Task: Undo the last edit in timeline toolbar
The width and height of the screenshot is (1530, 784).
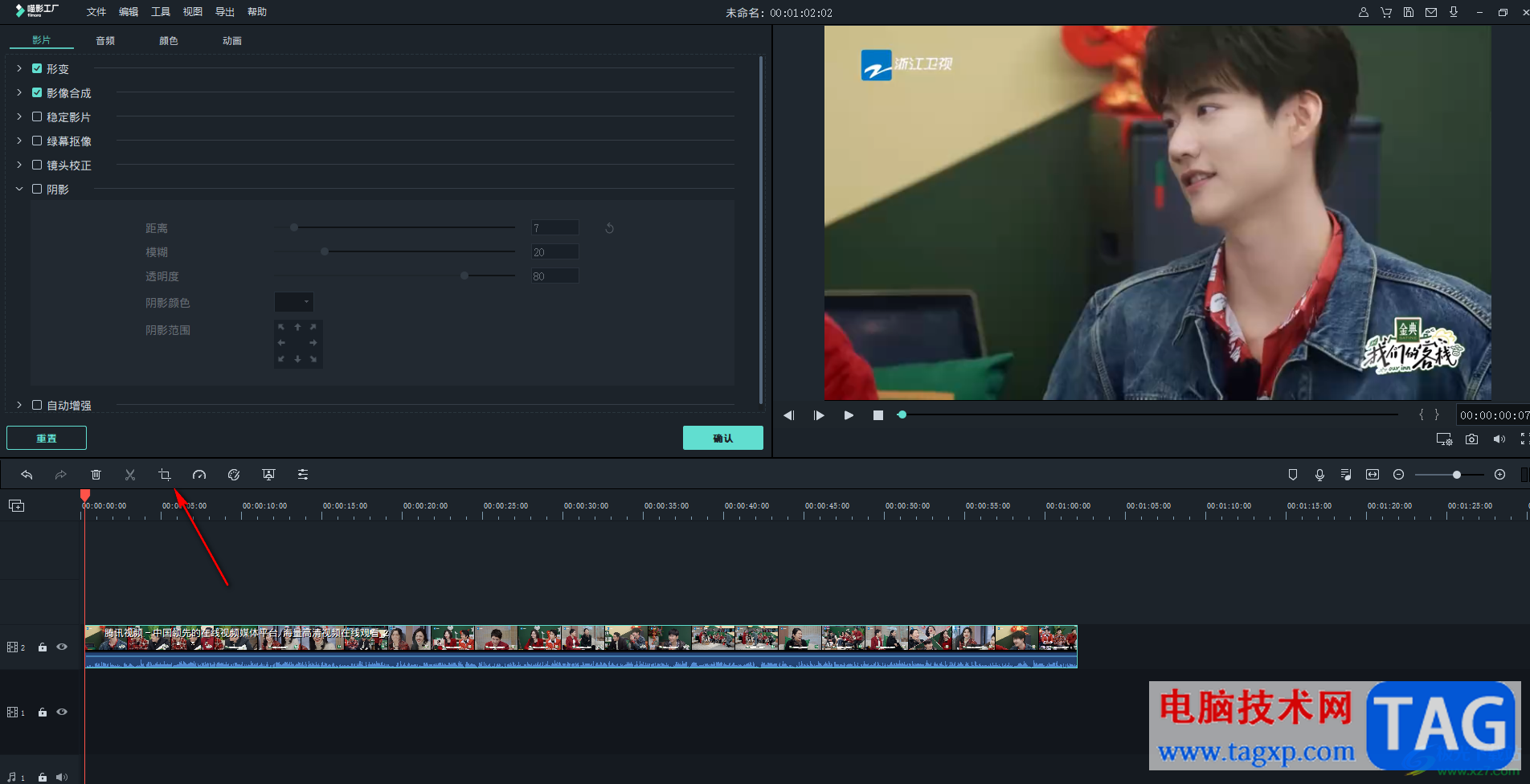Action: tap(27, 475)
